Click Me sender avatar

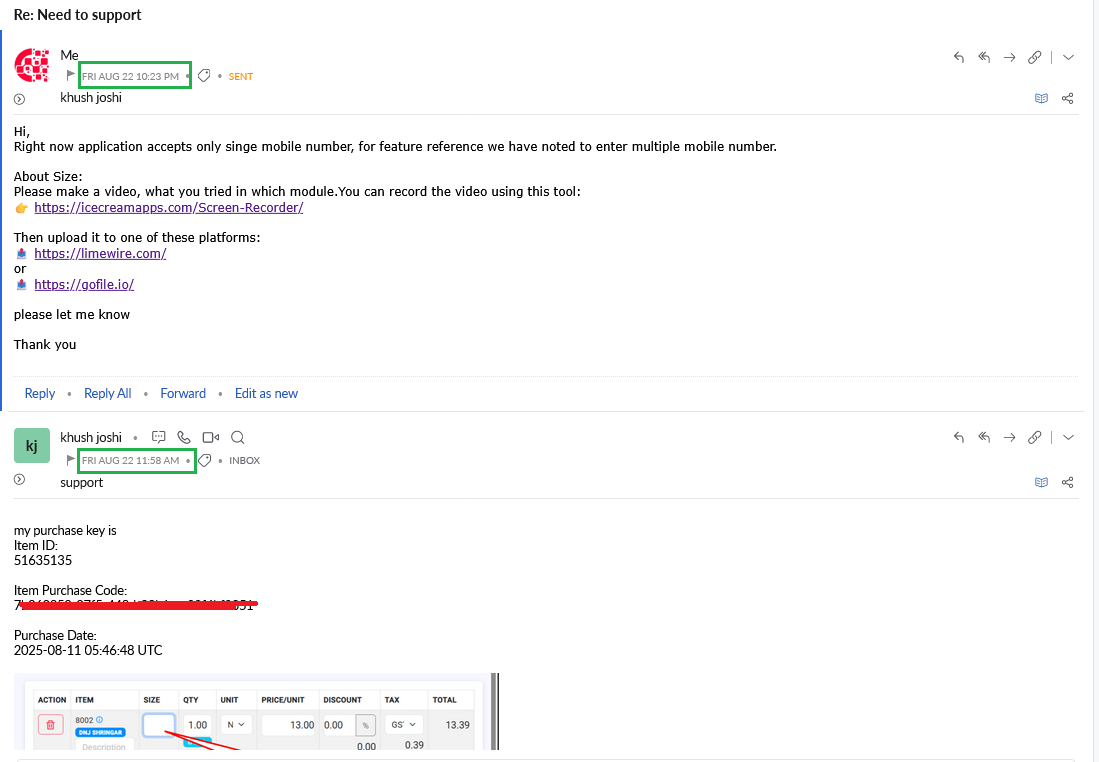pyautogui.click(x=32, y=65)
